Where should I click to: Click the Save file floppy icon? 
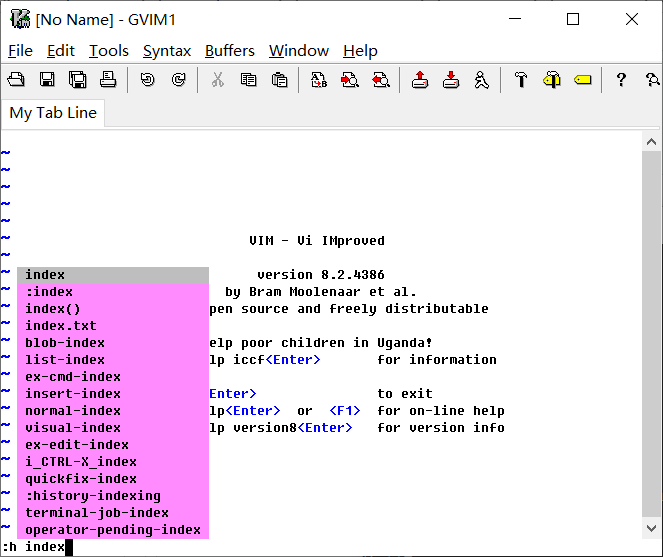(x=47, y=80)
